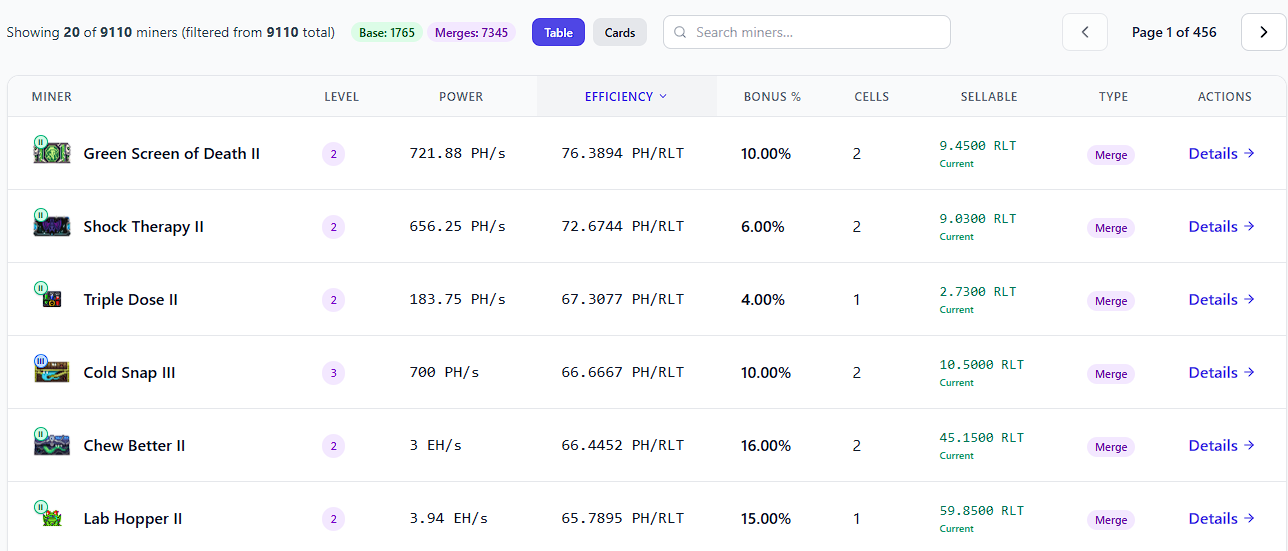Click the 183.75 PH/s power value
This screenshot has height=551, width=1288.
pos(458,299)
